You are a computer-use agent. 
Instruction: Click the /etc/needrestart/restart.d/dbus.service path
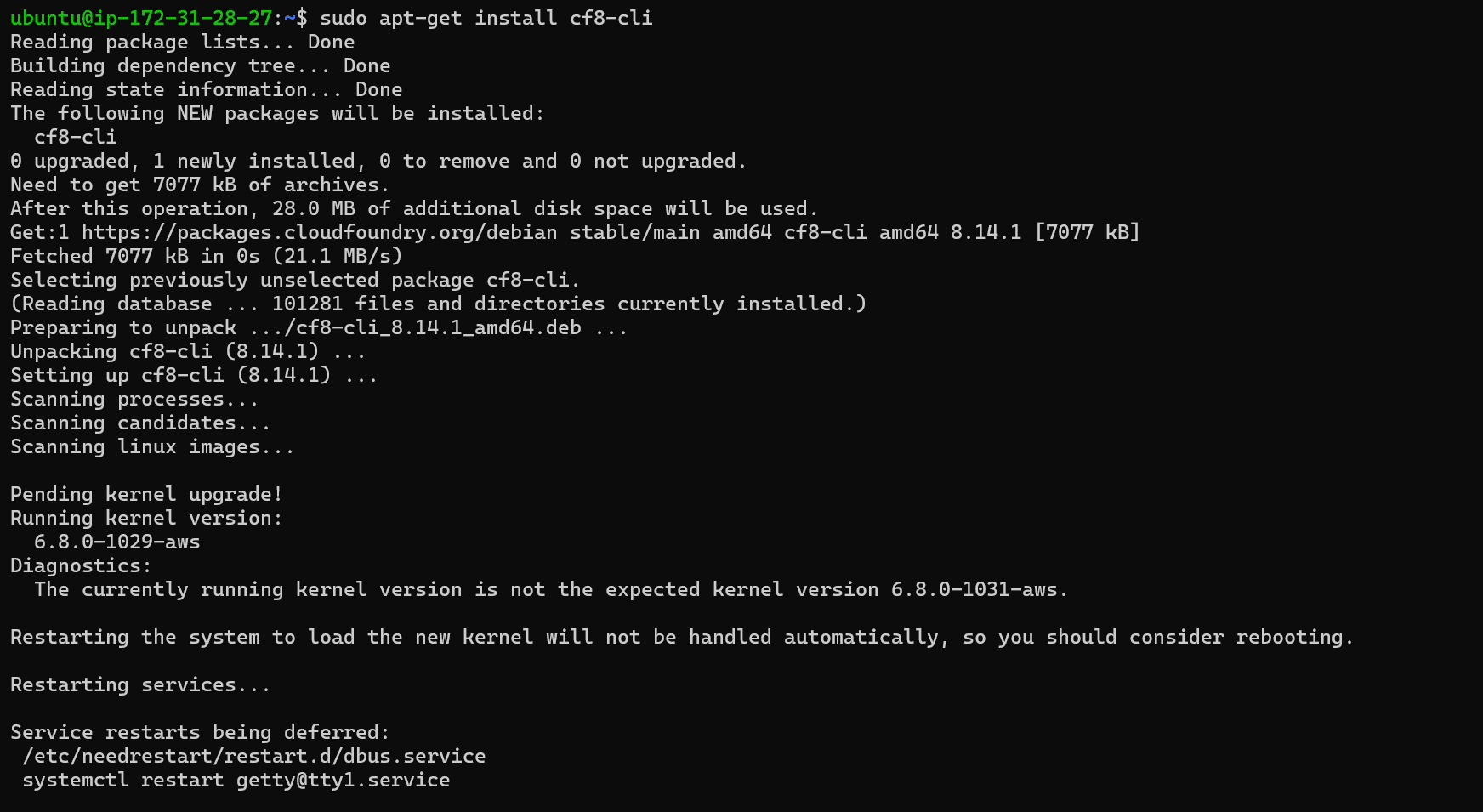click(254, 756)
